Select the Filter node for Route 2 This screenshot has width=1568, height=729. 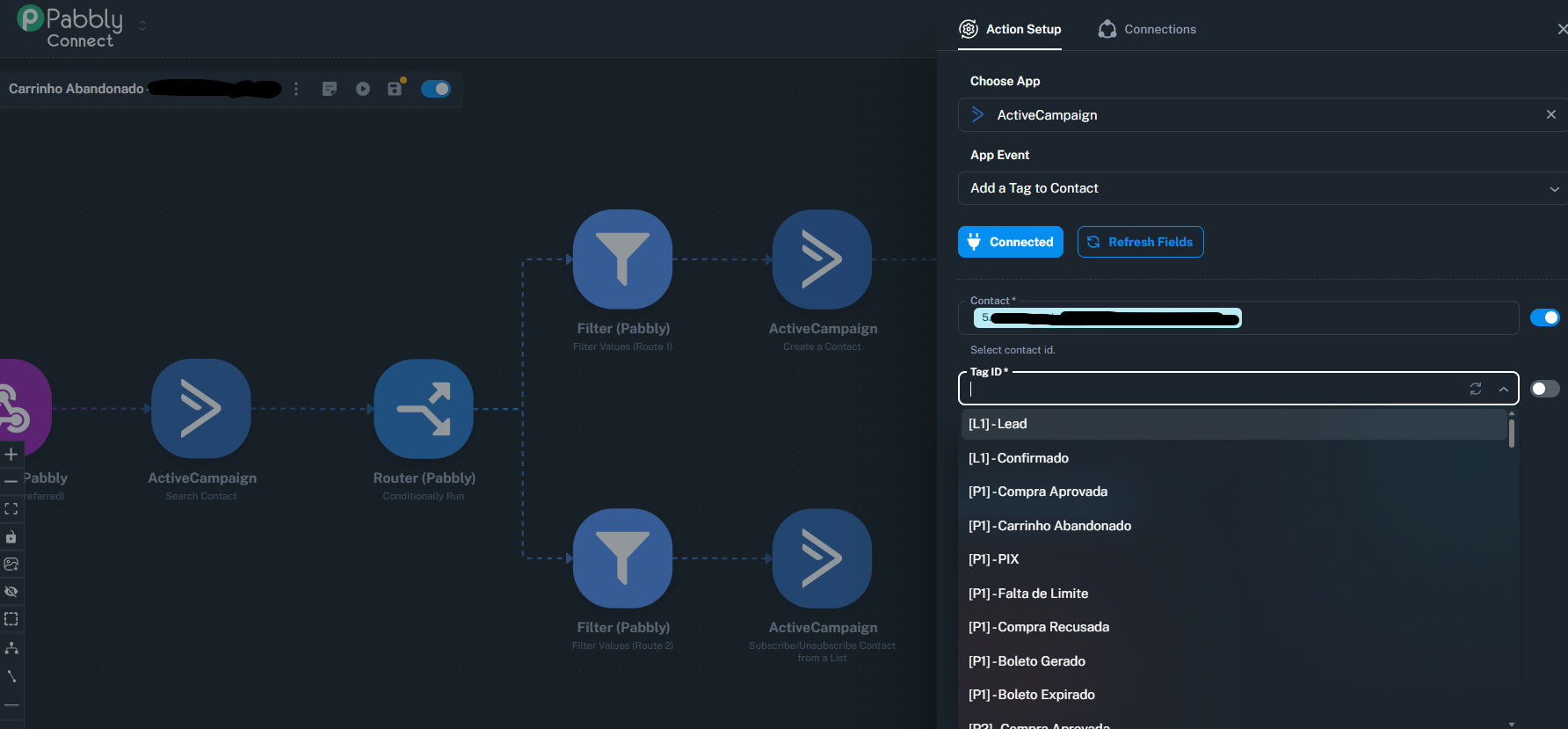(622, 558)
